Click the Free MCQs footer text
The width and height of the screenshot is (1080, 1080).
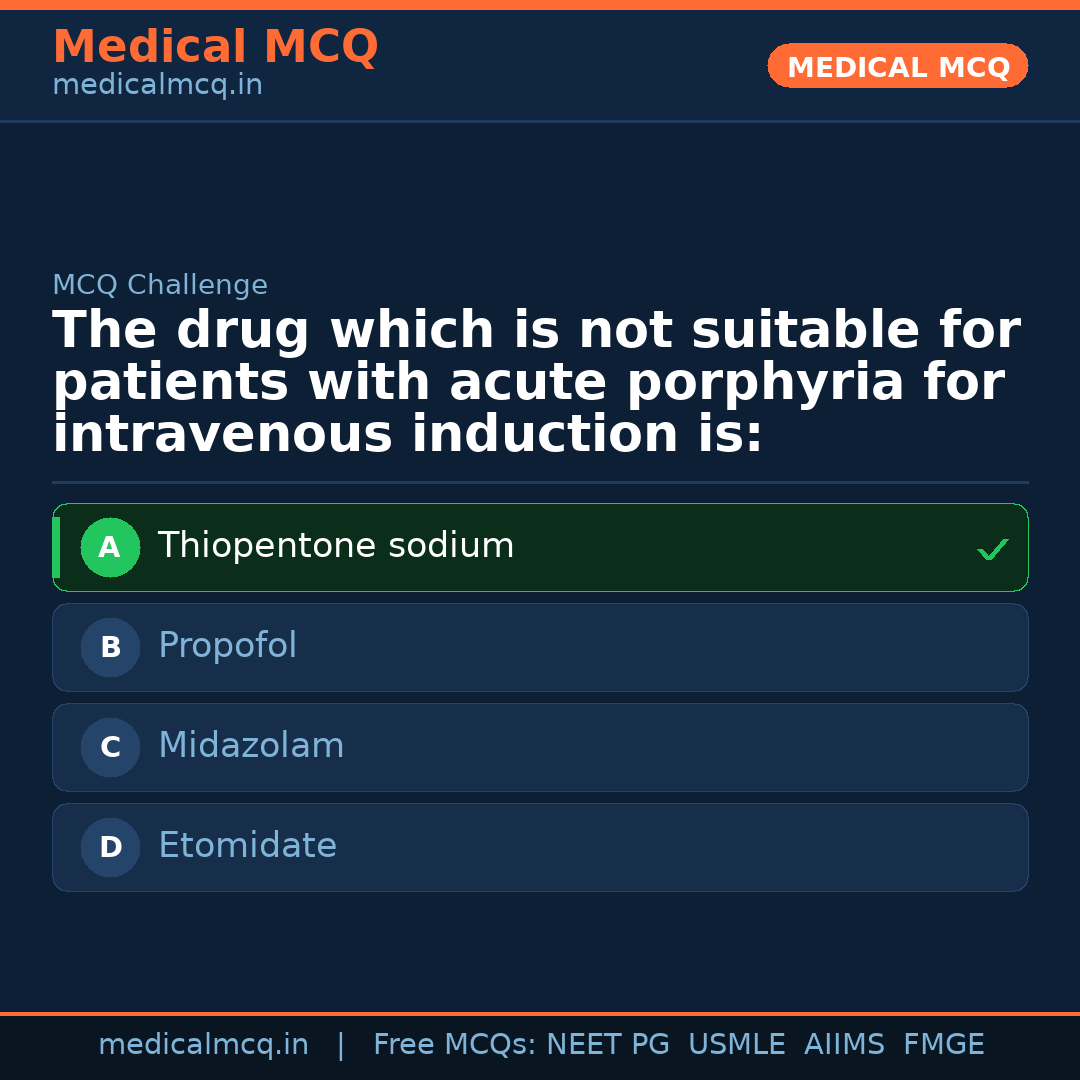pyautogui.click(x=454, y=1045)
